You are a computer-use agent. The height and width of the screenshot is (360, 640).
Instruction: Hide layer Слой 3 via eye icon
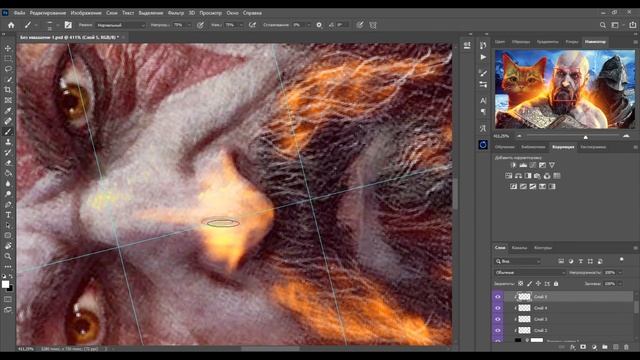[498, 319]
